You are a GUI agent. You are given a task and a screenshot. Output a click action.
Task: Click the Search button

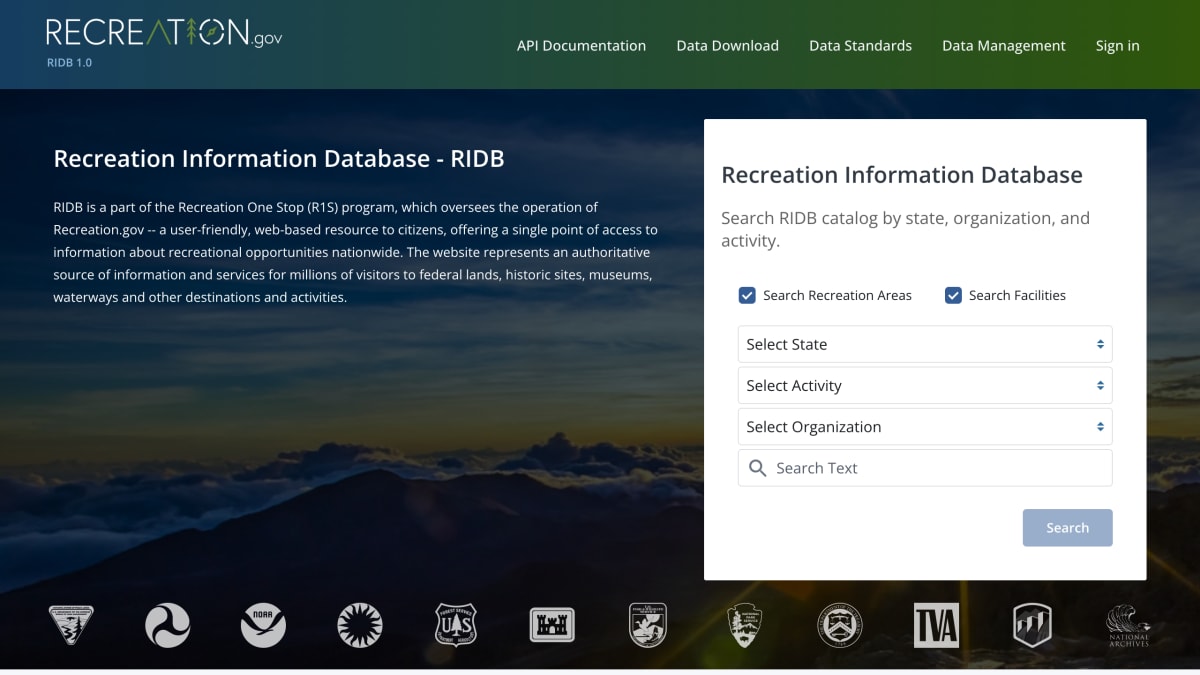pos(1067,528)
